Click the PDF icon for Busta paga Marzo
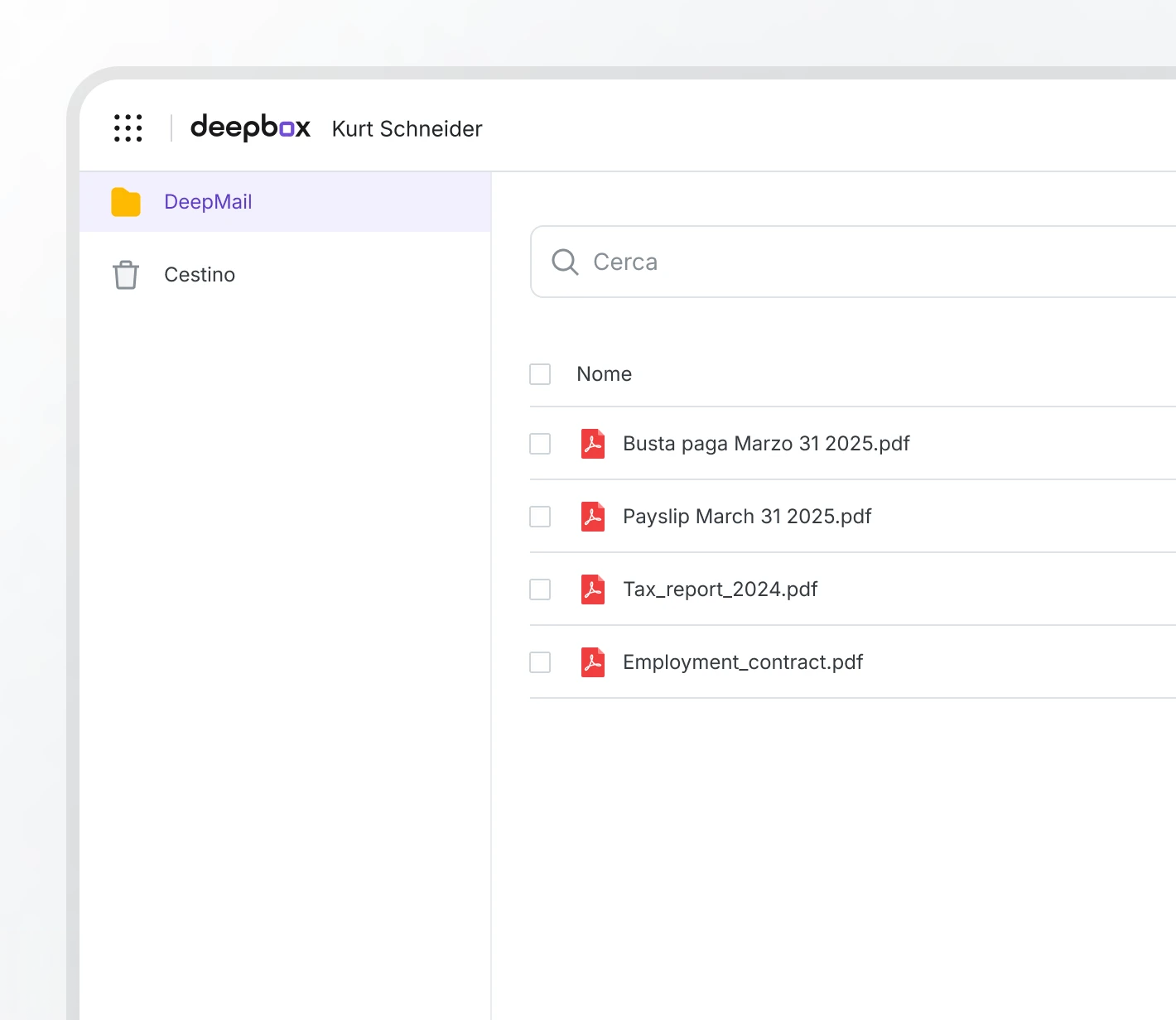Viewport: 1176px width, 1020px height. (593, 444)
